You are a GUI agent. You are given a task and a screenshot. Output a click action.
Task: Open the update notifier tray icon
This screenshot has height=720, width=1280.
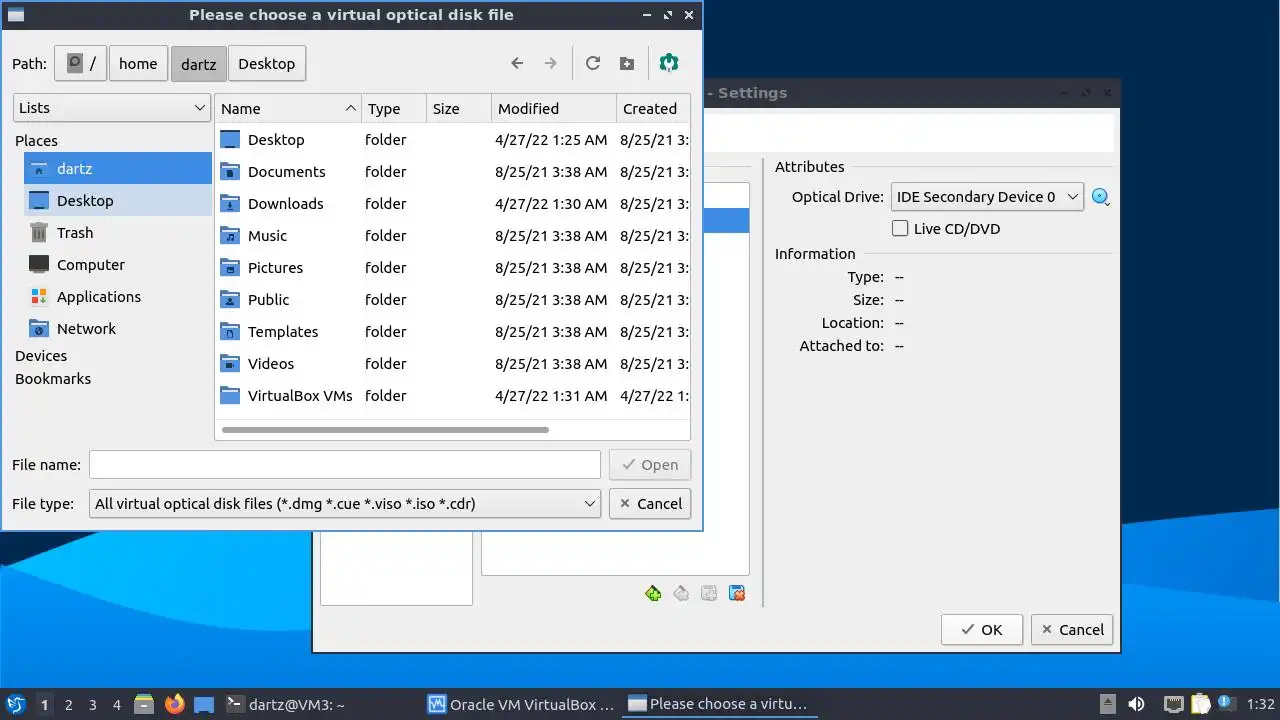pos(1226,704)
